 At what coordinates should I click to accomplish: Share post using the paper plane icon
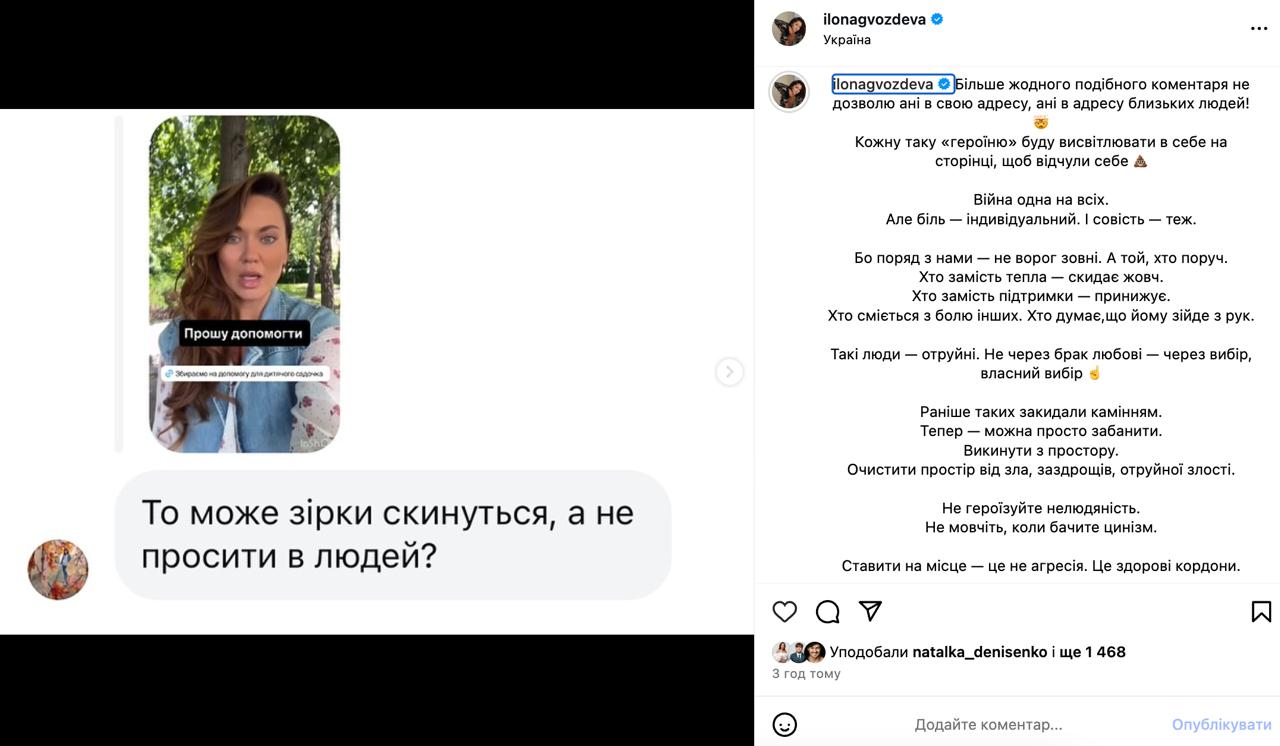click(x=870, y=611)
